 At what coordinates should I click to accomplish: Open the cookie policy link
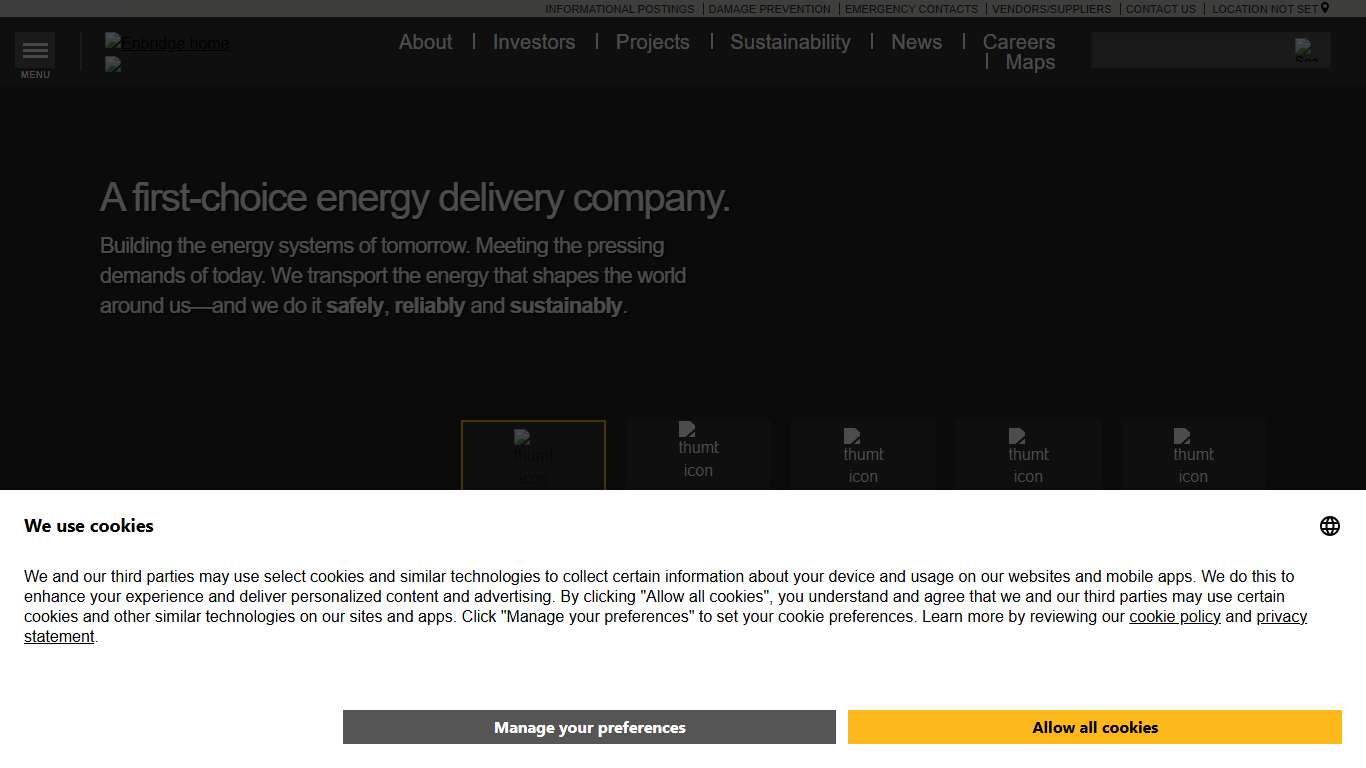[x=1174, y=616]
